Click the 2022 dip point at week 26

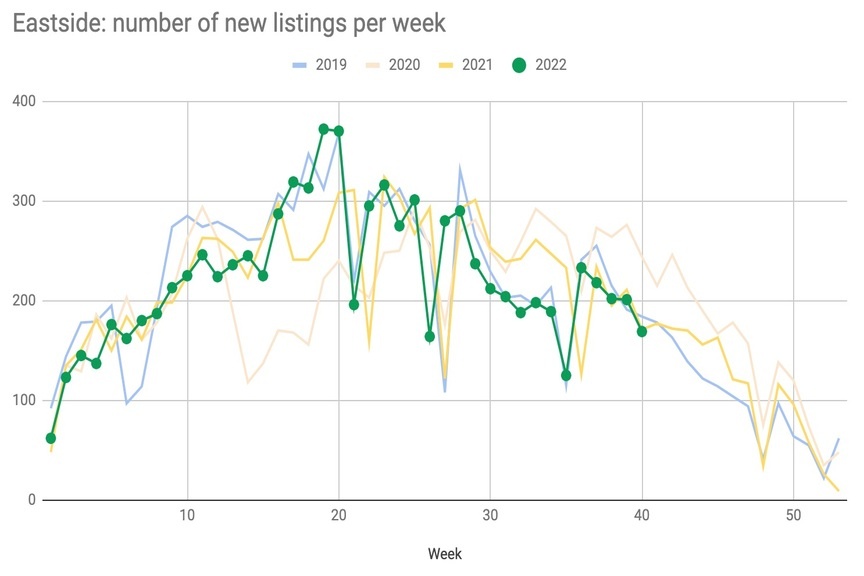click(x=430, y=337)
